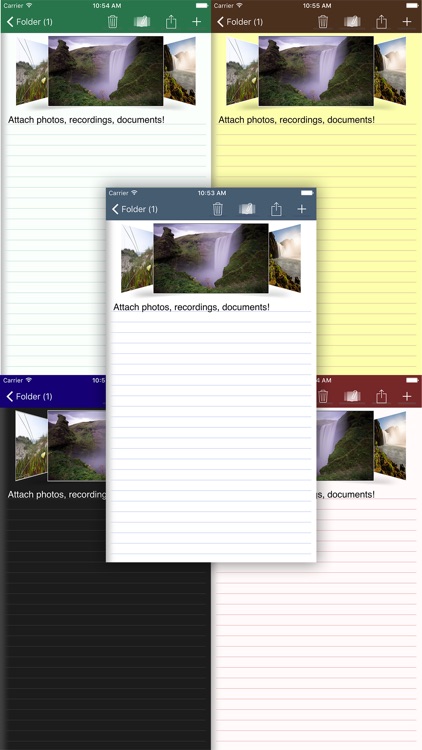422x750 pixels.
Task: Go back to Folder (1) in navy-header dark note
Action: (30, 397)
